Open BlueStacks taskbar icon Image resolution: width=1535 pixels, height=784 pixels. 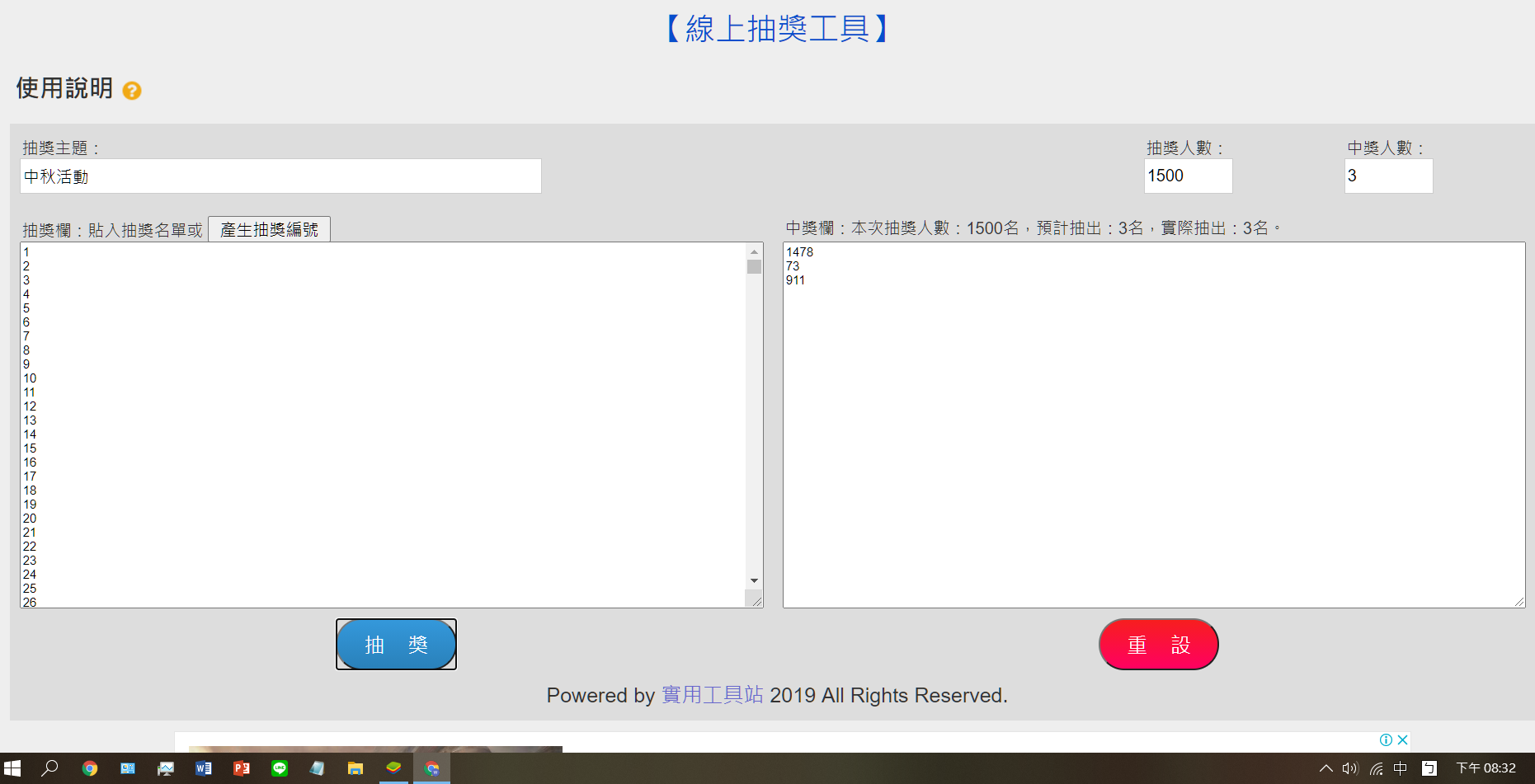(x=393, y=768)
